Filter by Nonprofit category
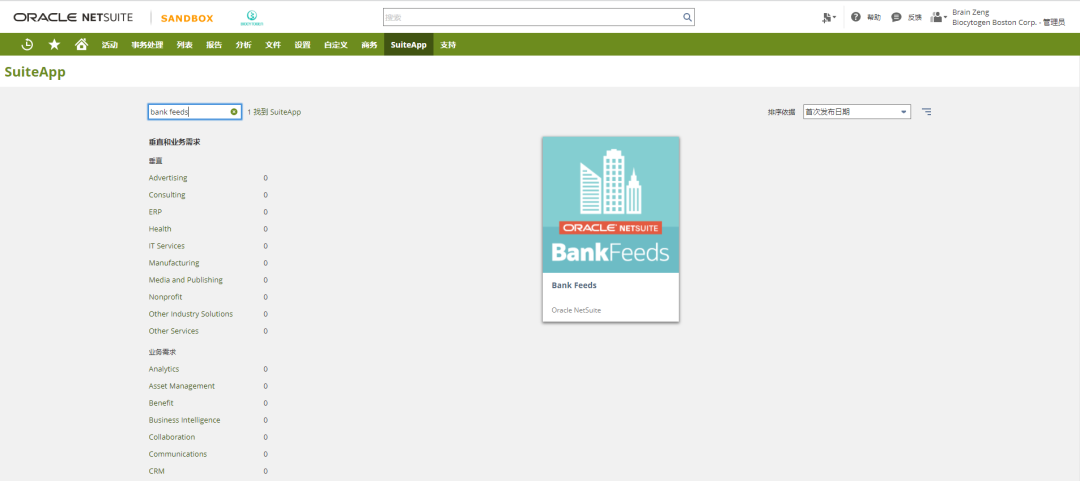The height and width of the screenshot is (481, 1080). 165,297
